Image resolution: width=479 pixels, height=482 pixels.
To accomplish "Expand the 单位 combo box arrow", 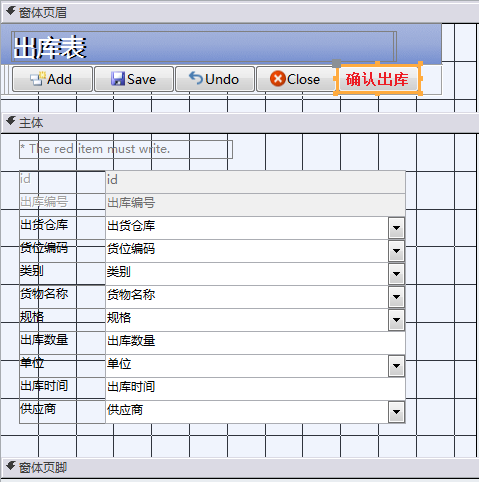I will [x=396, y=366].
